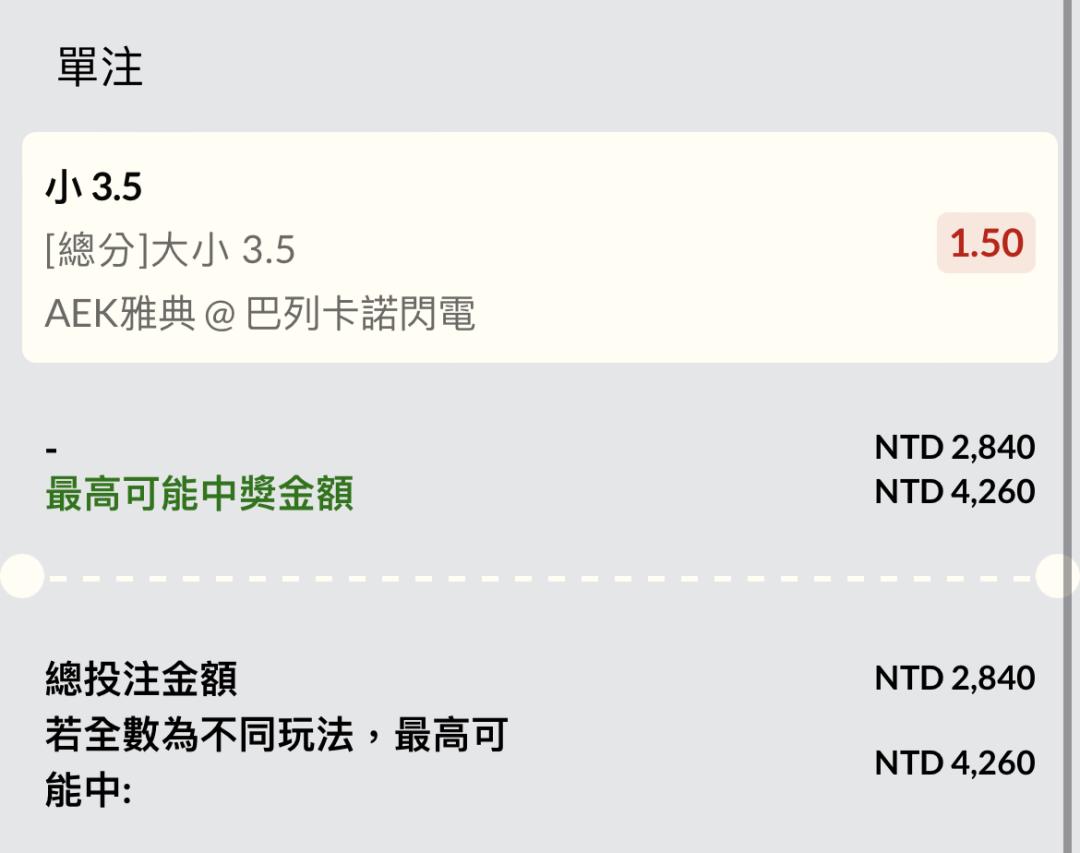The width and height of the screenshot is (1080, 853).
Task: Select the NTD 2,840 stake beside the dash
Action: click(x=954, y=447)
